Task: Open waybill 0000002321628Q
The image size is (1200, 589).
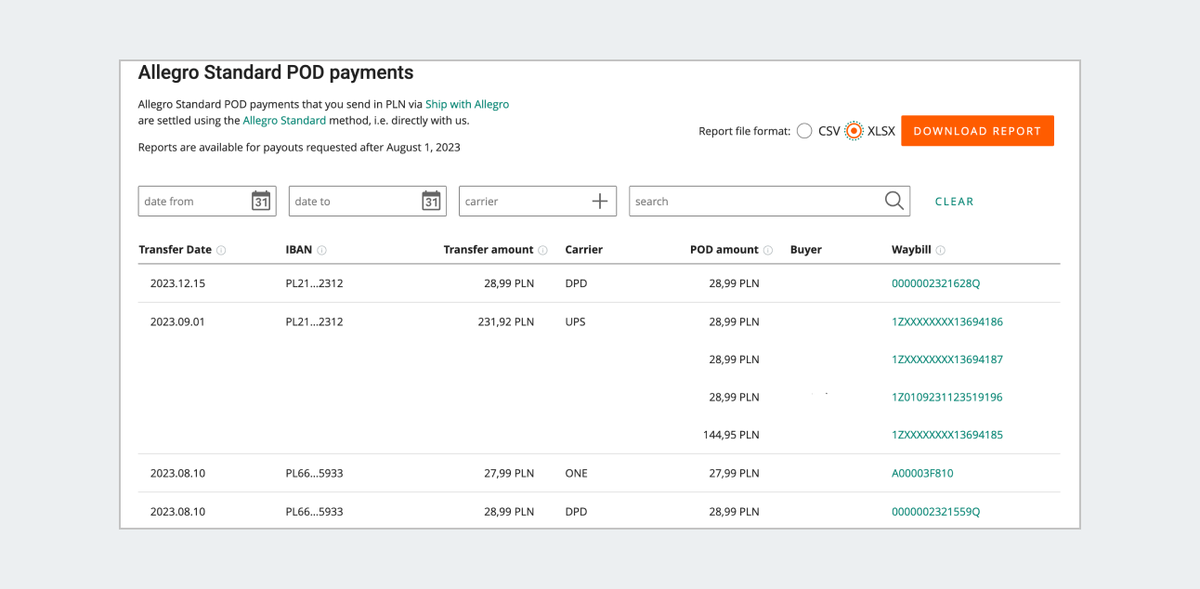Action: pos(935,283)
